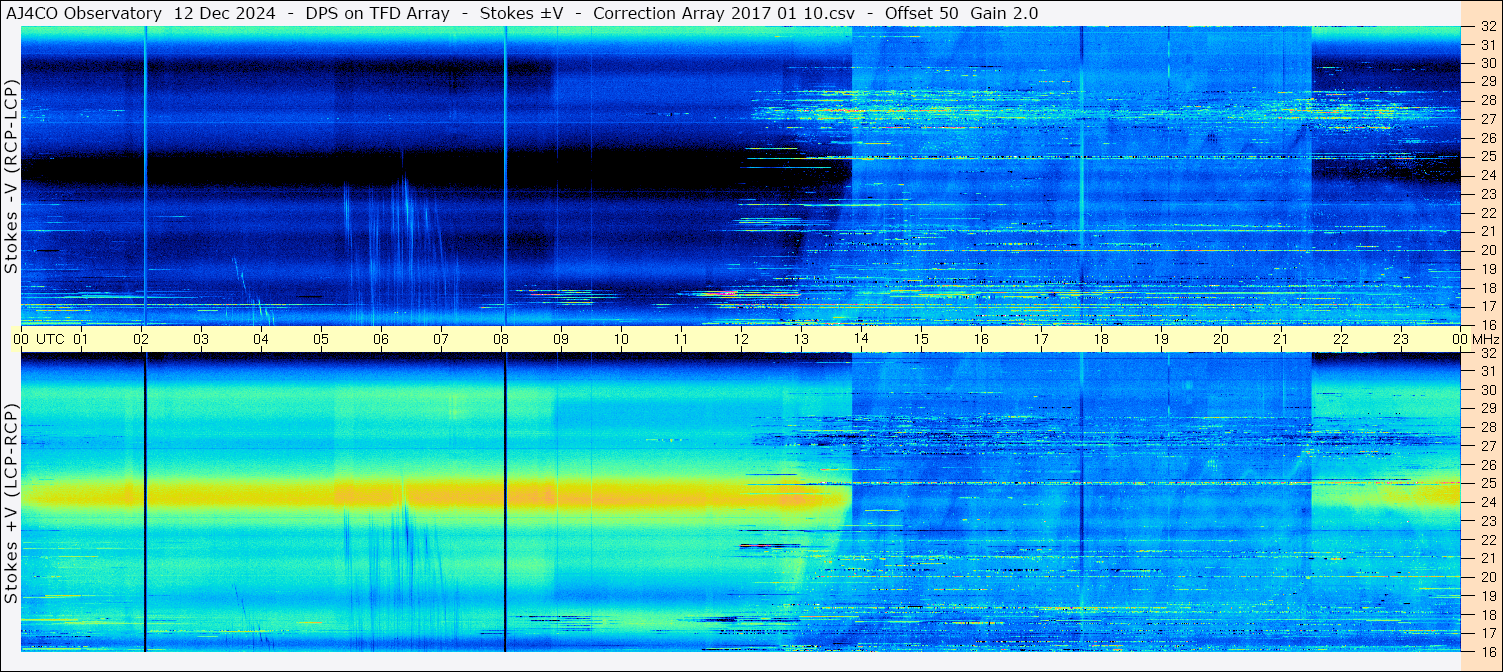Pick the 17 hour mark on the UTC axis

pyautogui.click(x=1041, y=339)
